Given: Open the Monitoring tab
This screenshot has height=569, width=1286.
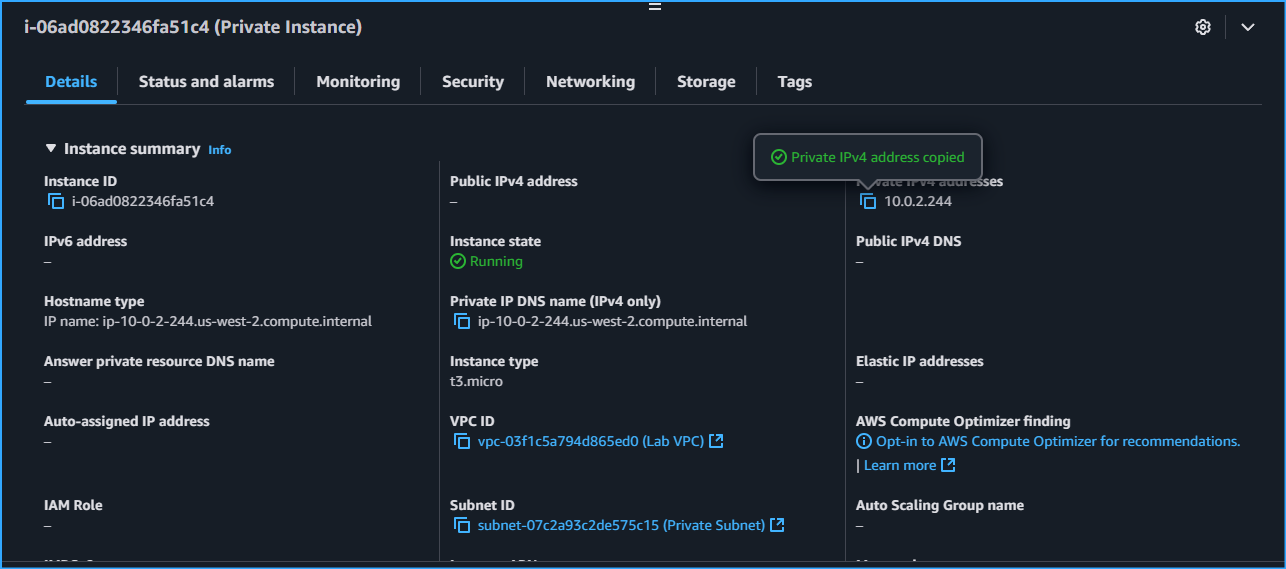Looking at the screenshot, I should [x=358, y=82].
